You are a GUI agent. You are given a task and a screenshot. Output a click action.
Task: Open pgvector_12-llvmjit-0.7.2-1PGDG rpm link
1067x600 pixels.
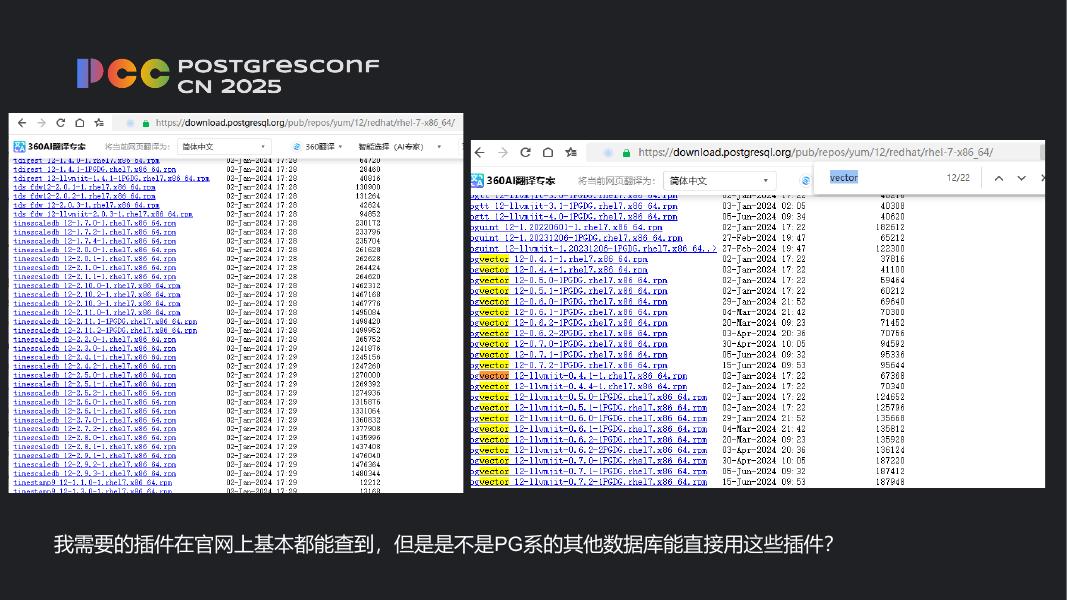pyautogui.click(x=589, y=482)
